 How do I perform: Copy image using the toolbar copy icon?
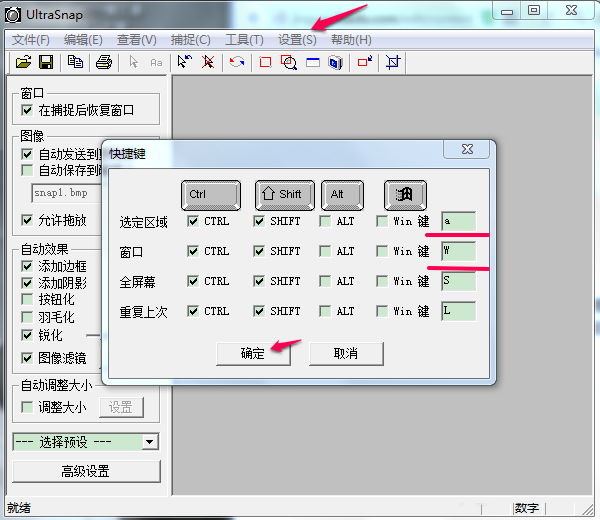(x=75, y=62)
